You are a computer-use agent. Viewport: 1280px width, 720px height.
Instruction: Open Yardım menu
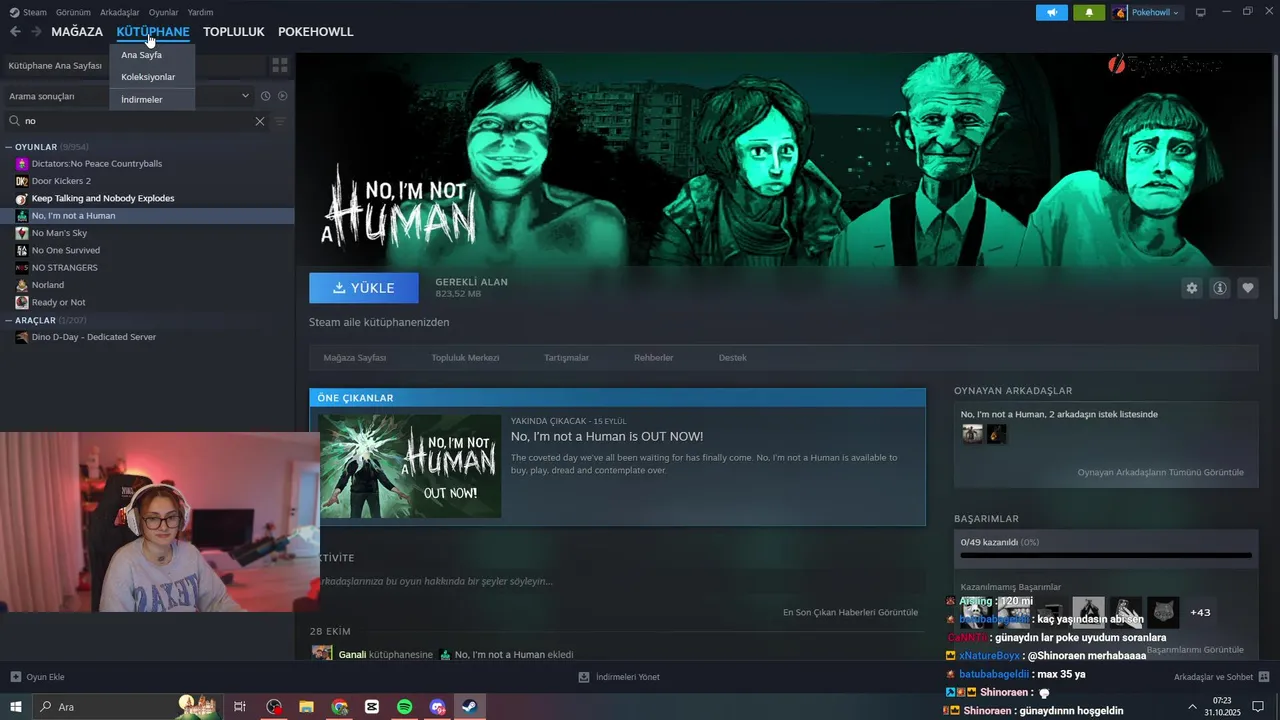click(200, 12)
